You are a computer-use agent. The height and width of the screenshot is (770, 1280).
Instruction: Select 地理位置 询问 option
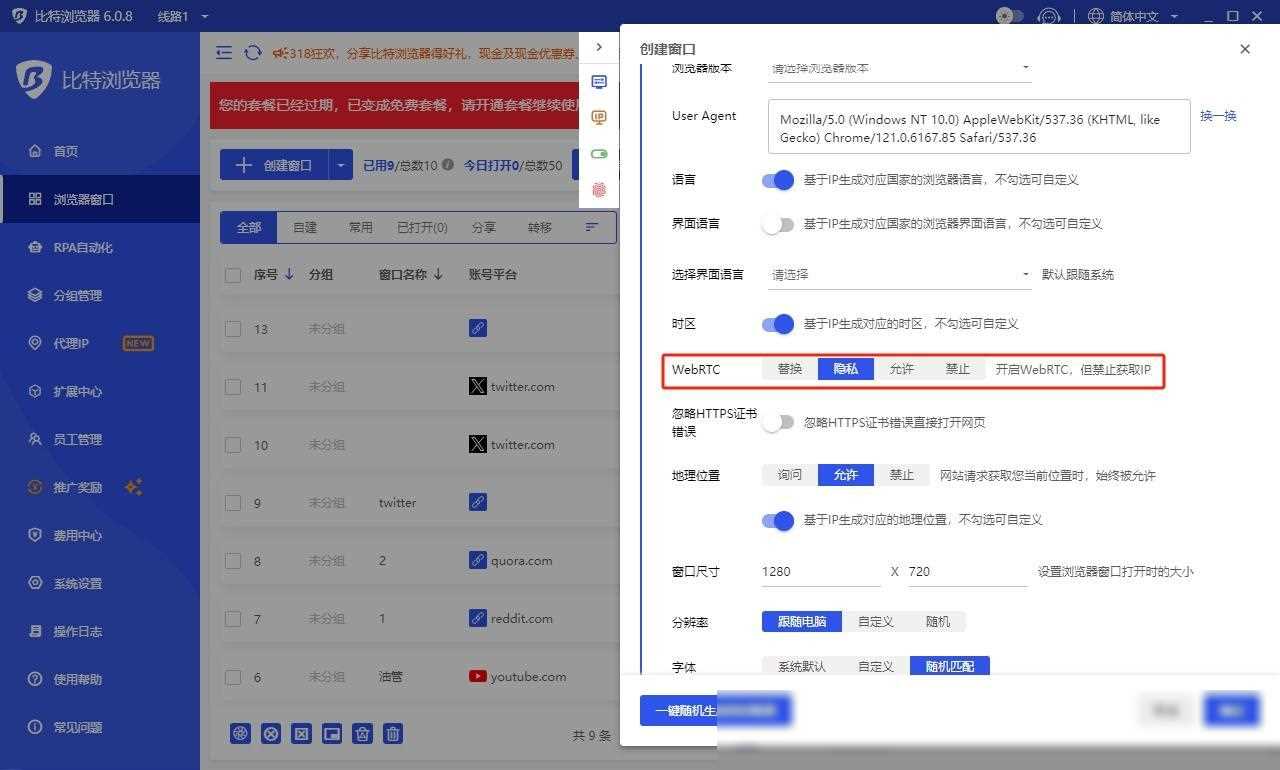click(x=790, y=475)
